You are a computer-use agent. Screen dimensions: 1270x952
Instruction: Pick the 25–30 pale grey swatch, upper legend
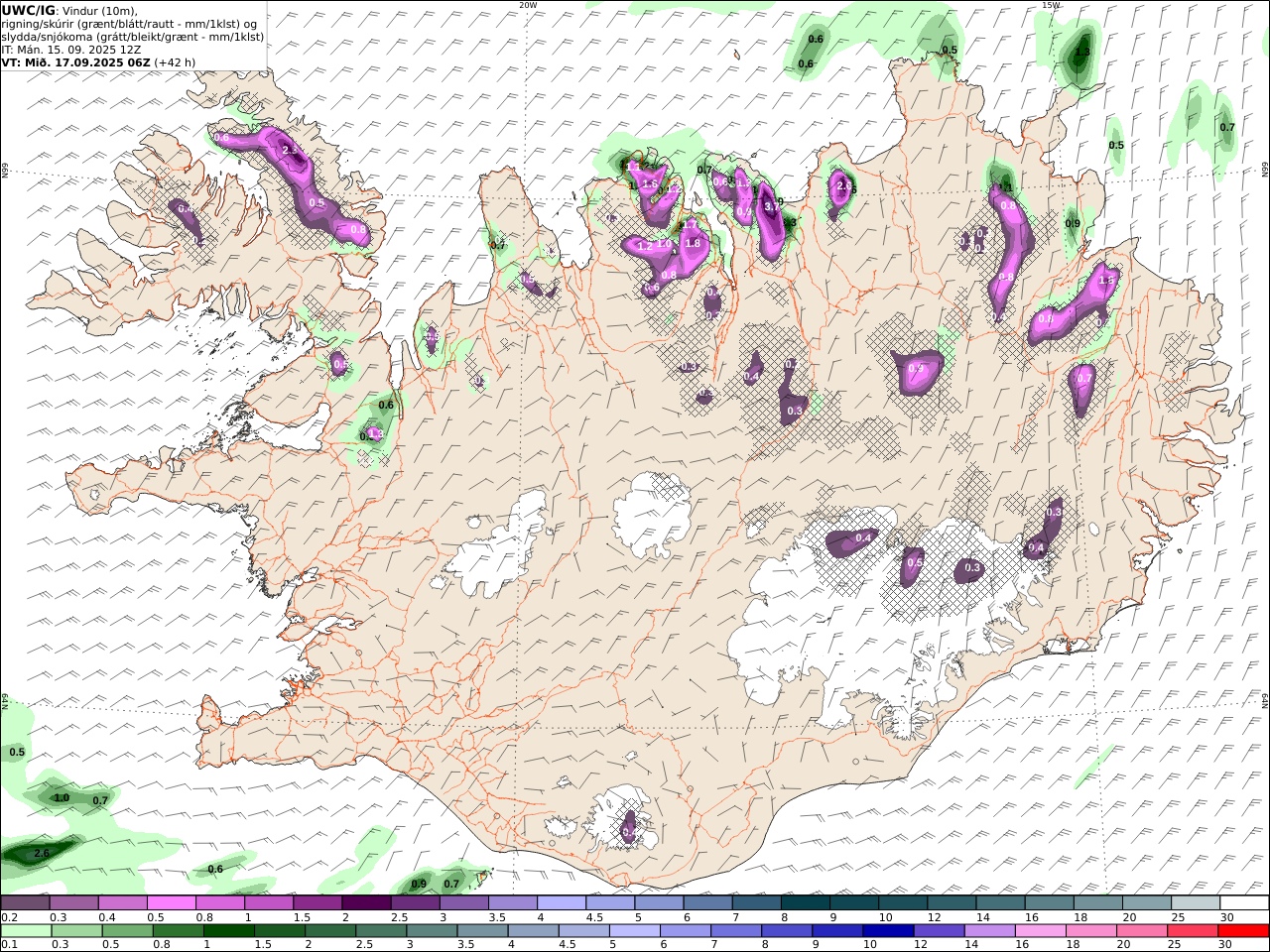[1196, 903]
